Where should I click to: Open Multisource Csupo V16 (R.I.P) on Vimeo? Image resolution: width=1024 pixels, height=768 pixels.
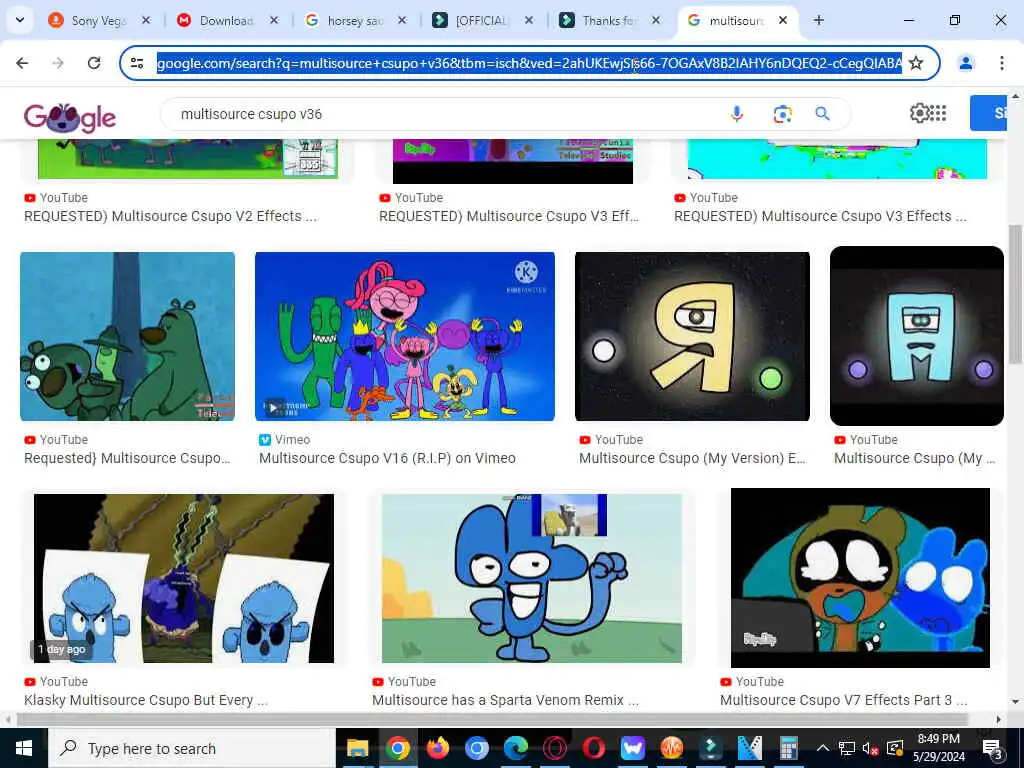point(387,458)
